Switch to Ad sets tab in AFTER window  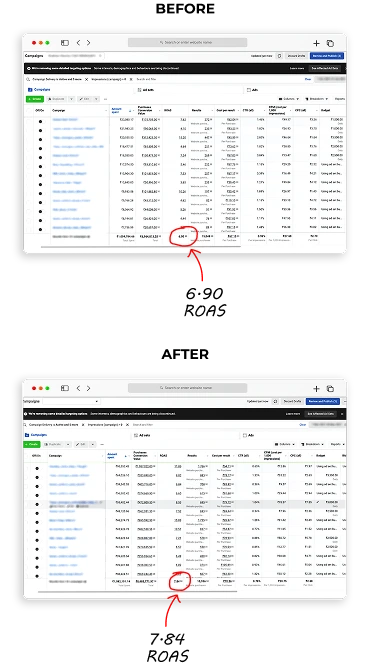pyautogui.click(x=143, y=435)
